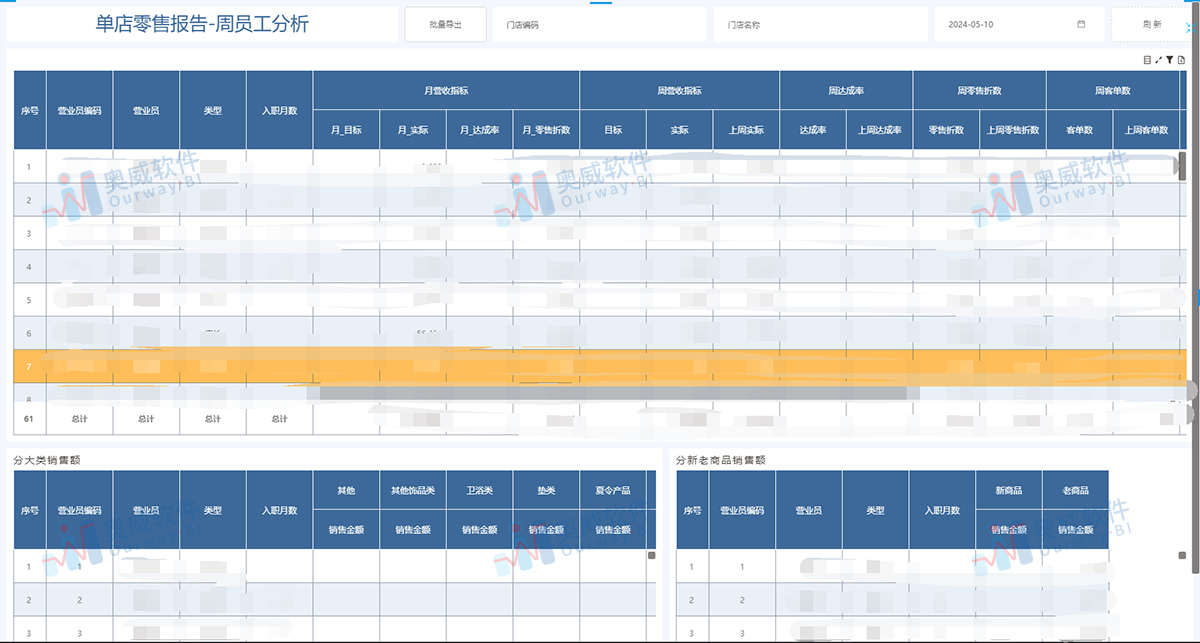The image size is (1200, 643).
Task: Select the 客单数 header under 周客单数
Action: click(x=1080, y=130)
